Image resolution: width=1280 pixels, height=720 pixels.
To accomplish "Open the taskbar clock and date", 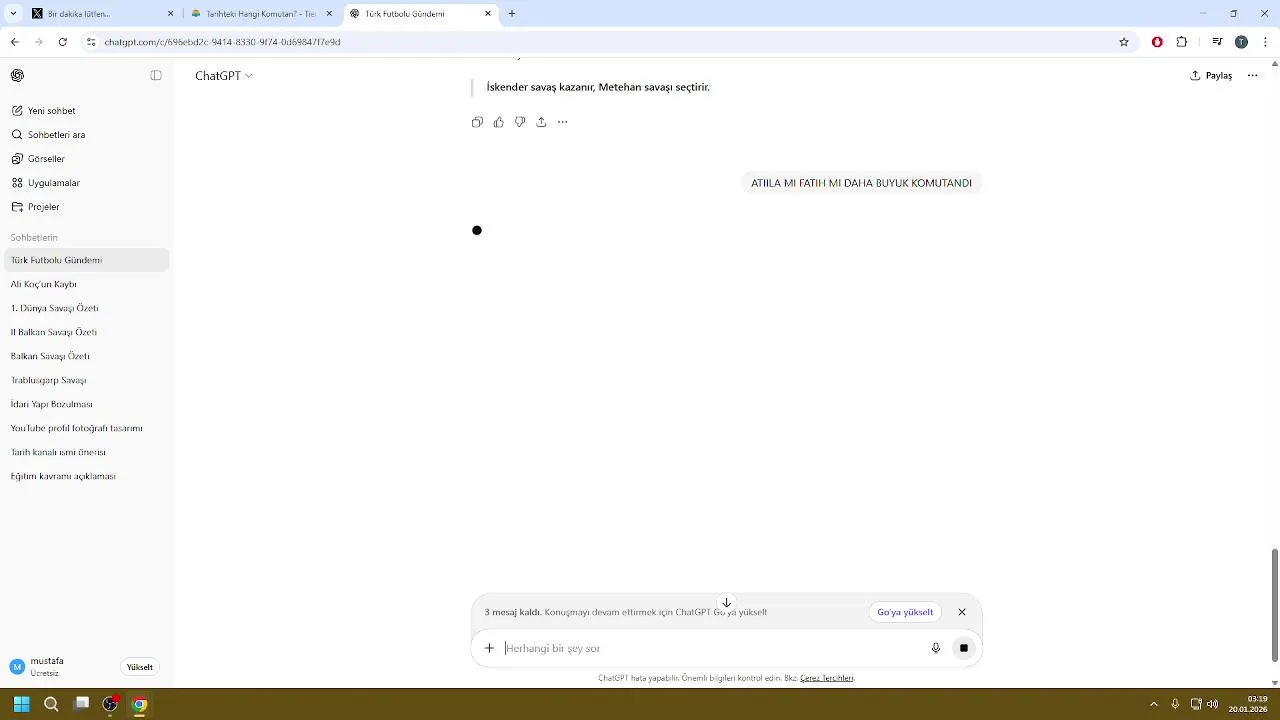I will (x=1248, y=704).
